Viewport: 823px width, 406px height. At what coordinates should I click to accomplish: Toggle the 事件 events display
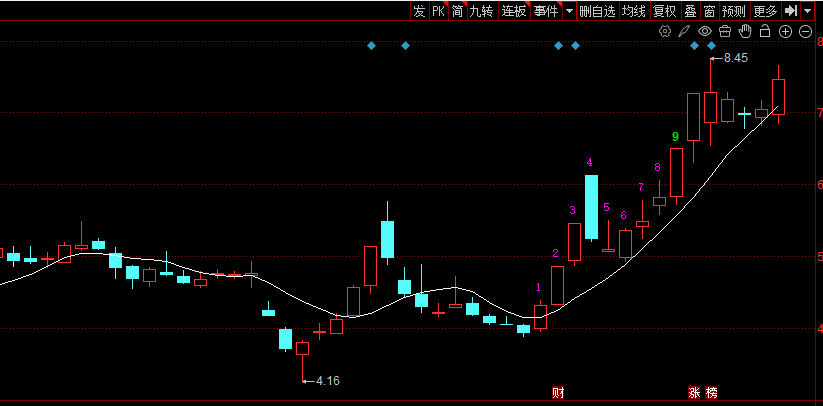[x=546, y=11]
